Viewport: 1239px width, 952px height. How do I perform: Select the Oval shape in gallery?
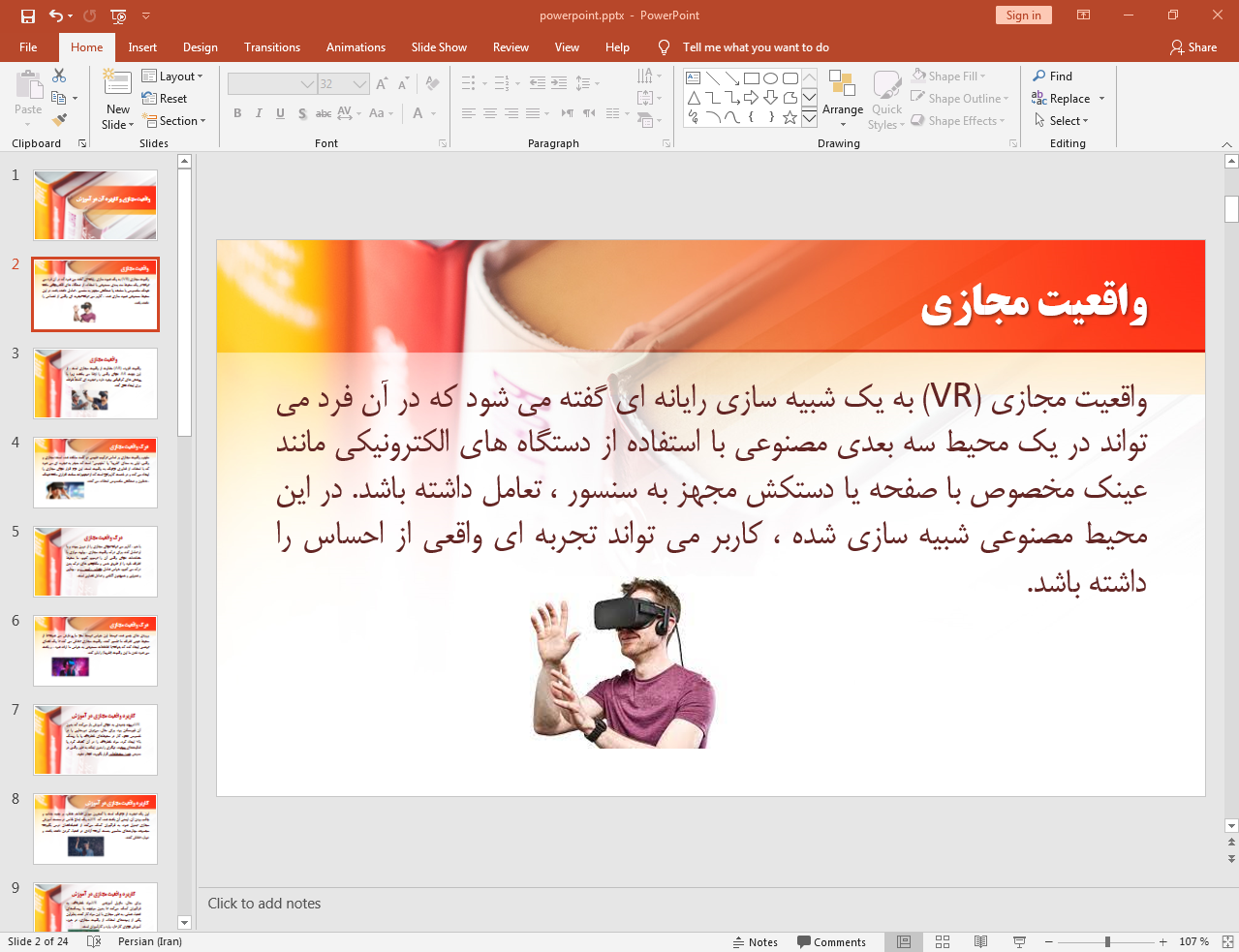[x=770, y=78]
